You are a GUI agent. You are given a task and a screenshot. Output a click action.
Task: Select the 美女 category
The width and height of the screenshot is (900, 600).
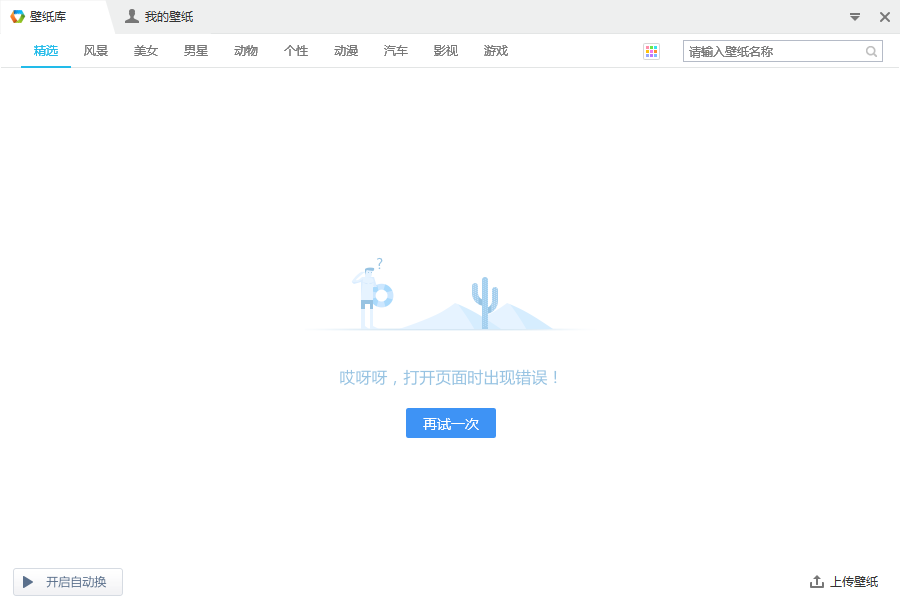pyautogui.click(x=146, y=51)
